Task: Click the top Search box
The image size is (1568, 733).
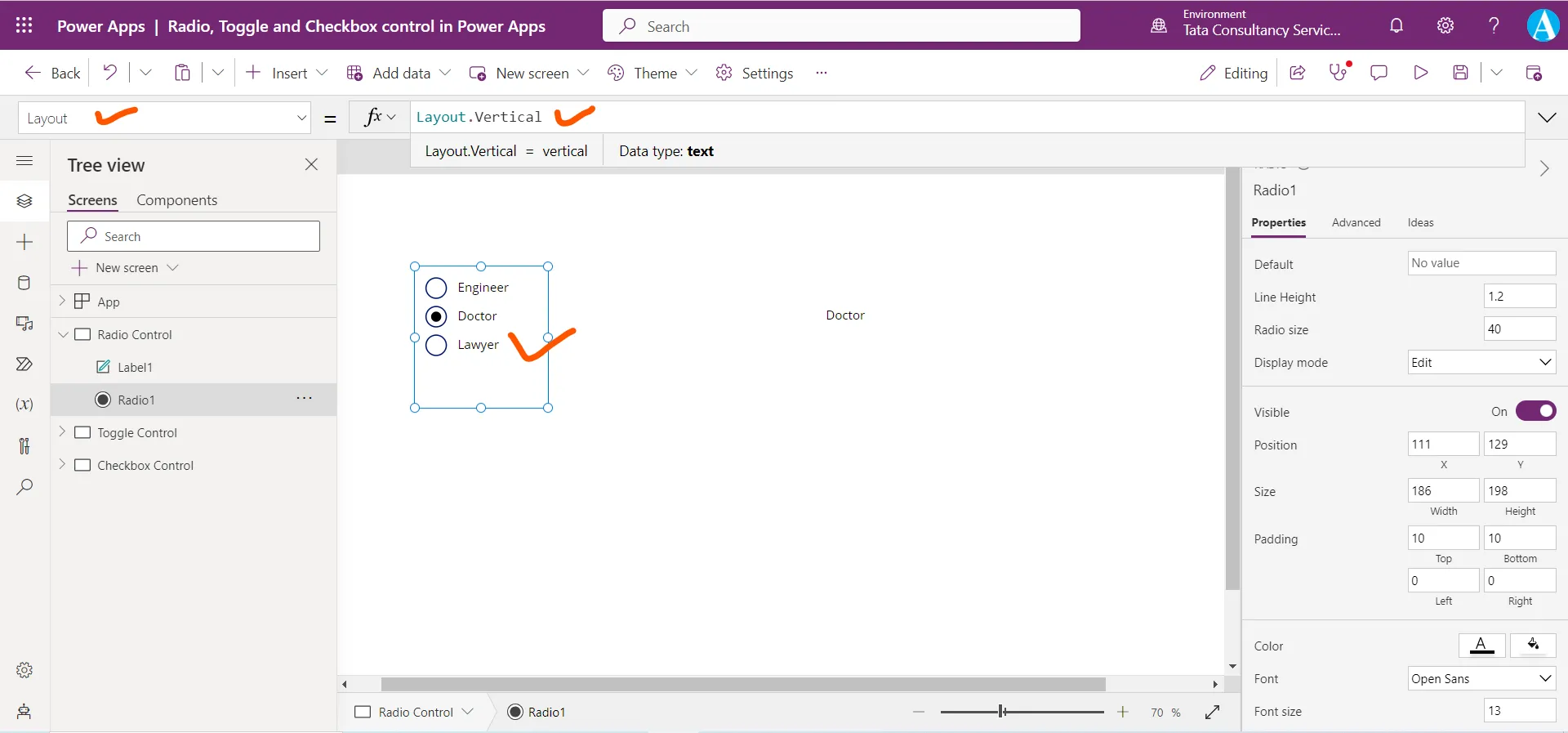Action: [x=841, y=25]
